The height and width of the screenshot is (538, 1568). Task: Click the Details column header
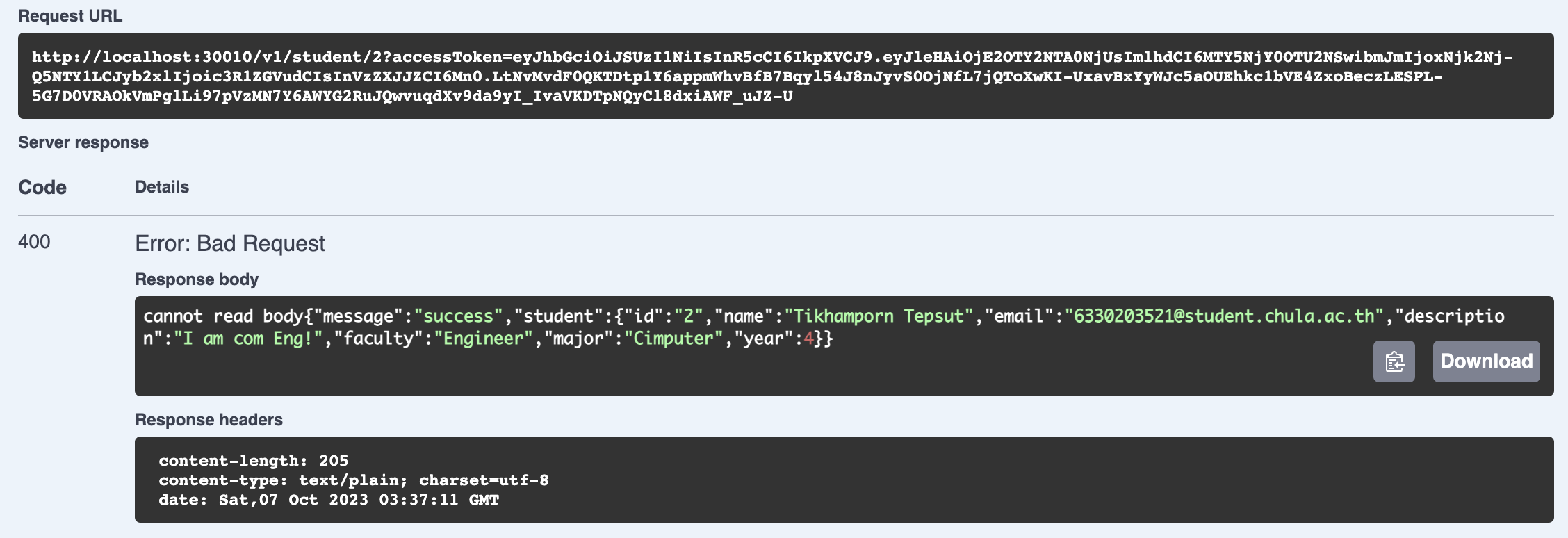click(x=162, y=186)
